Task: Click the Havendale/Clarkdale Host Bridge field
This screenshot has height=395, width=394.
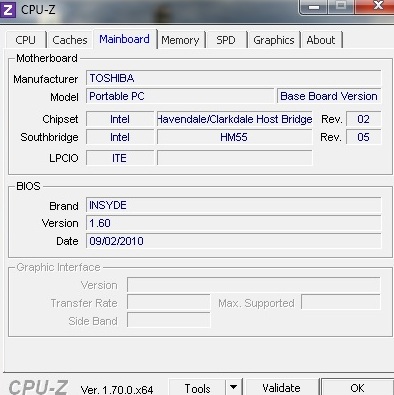Action: click(235, 119)
